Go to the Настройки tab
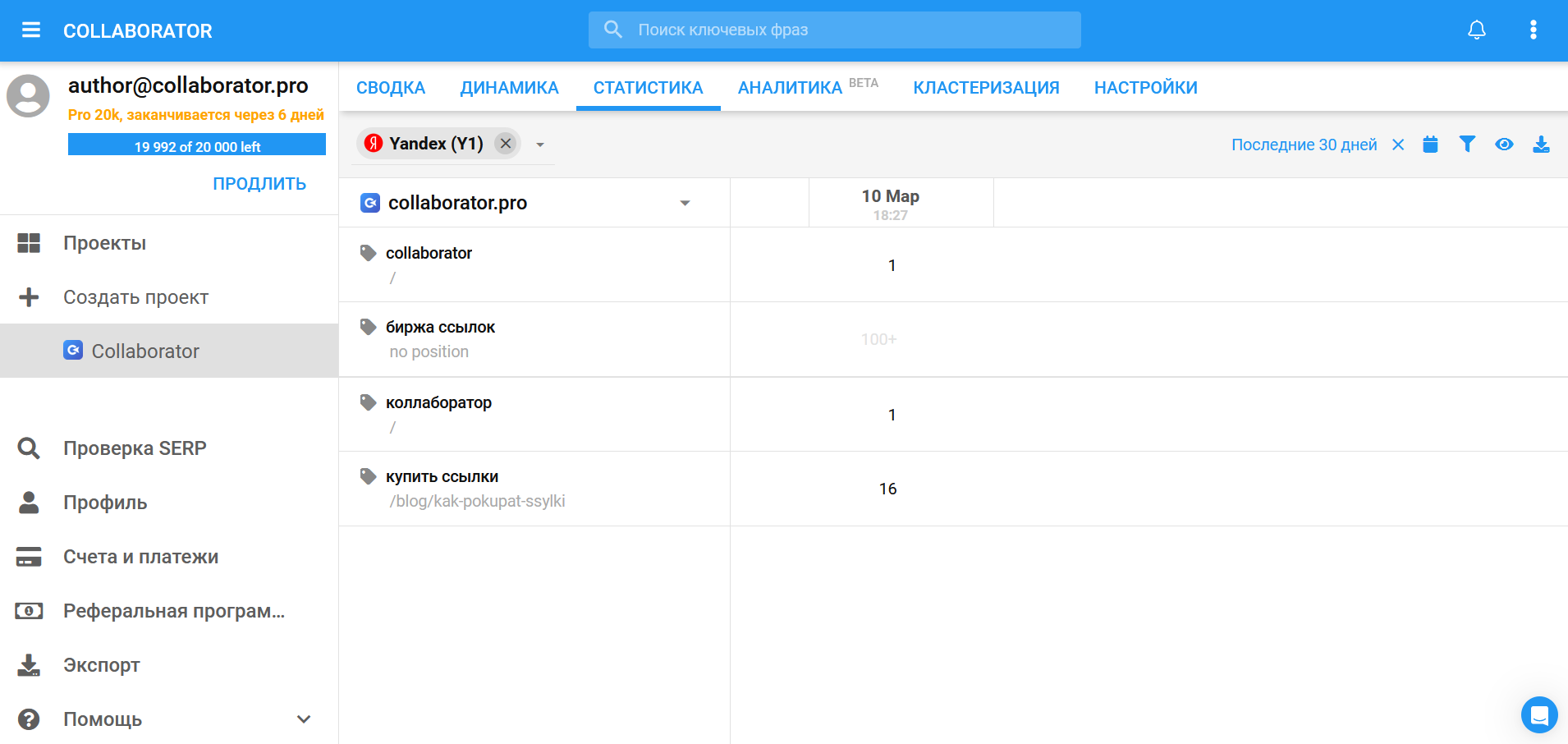The image size is (1568, 744). point(1145,87)
